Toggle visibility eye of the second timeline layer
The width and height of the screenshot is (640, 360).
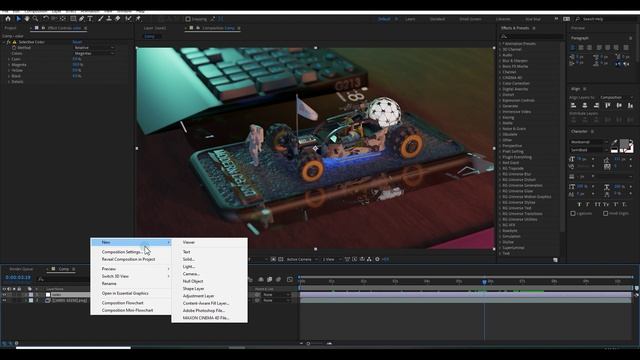point(4,300)
